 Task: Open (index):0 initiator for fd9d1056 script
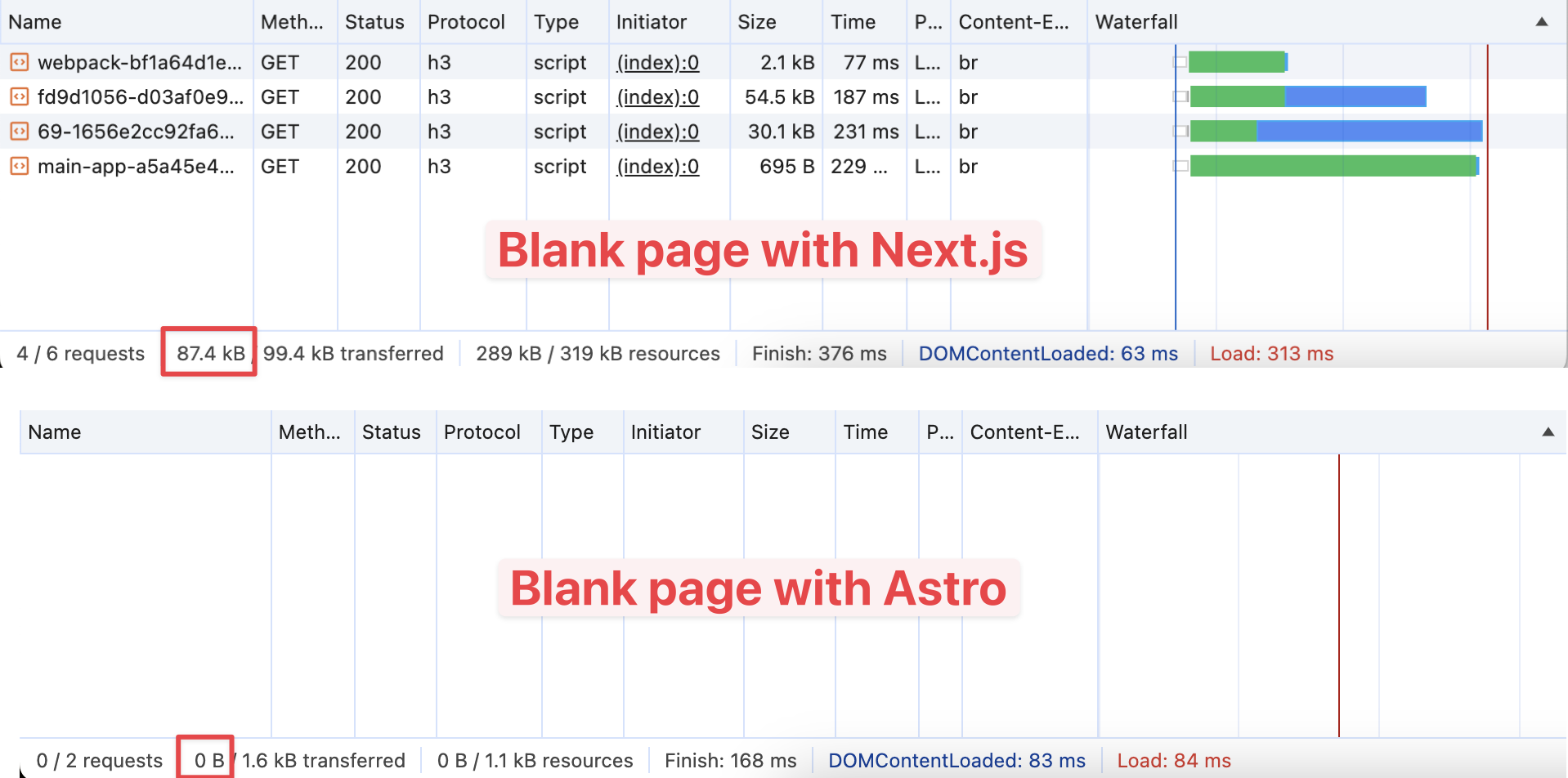(657, 97)
